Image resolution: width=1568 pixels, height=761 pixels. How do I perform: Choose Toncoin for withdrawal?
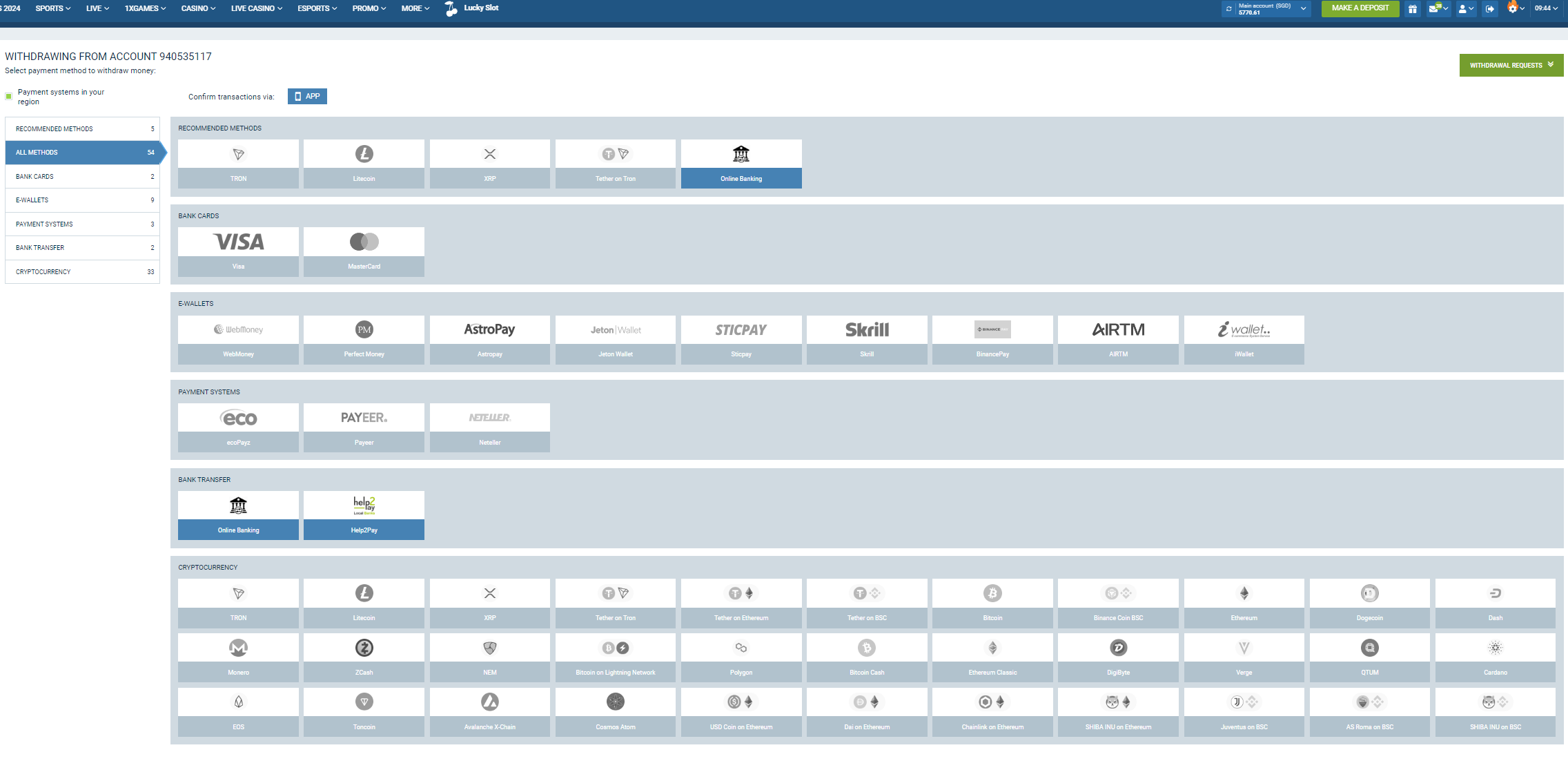coord(364,713)
